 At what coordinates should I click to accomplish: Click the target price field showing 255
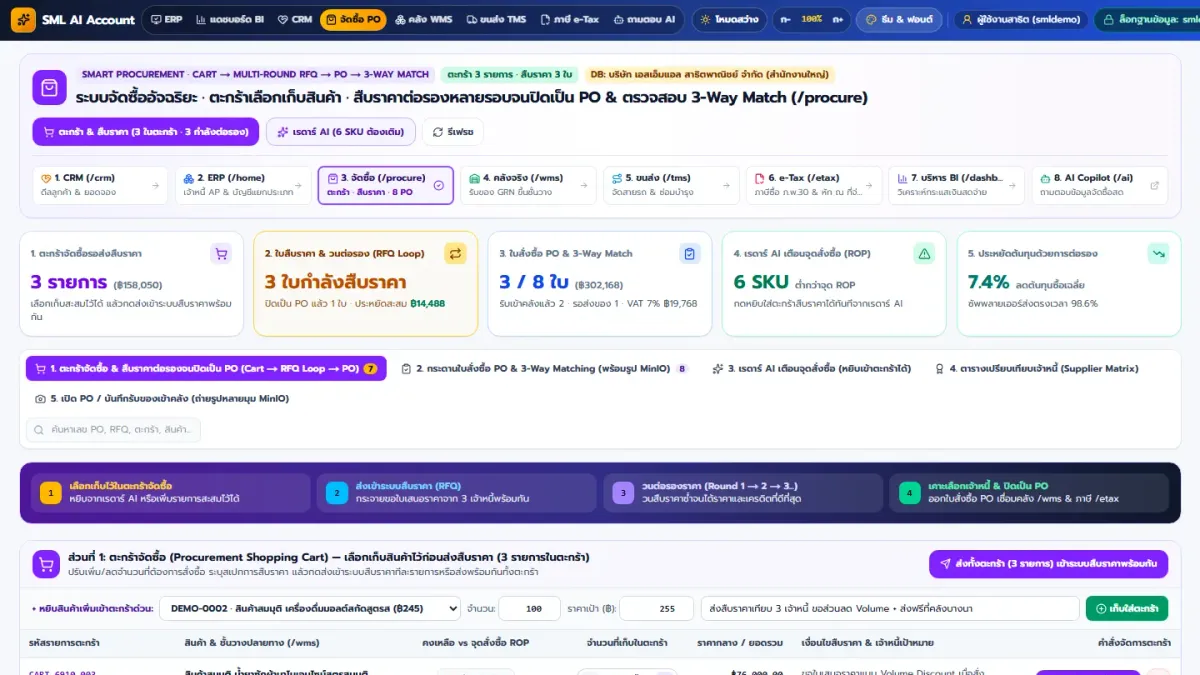tap(657, 608)
